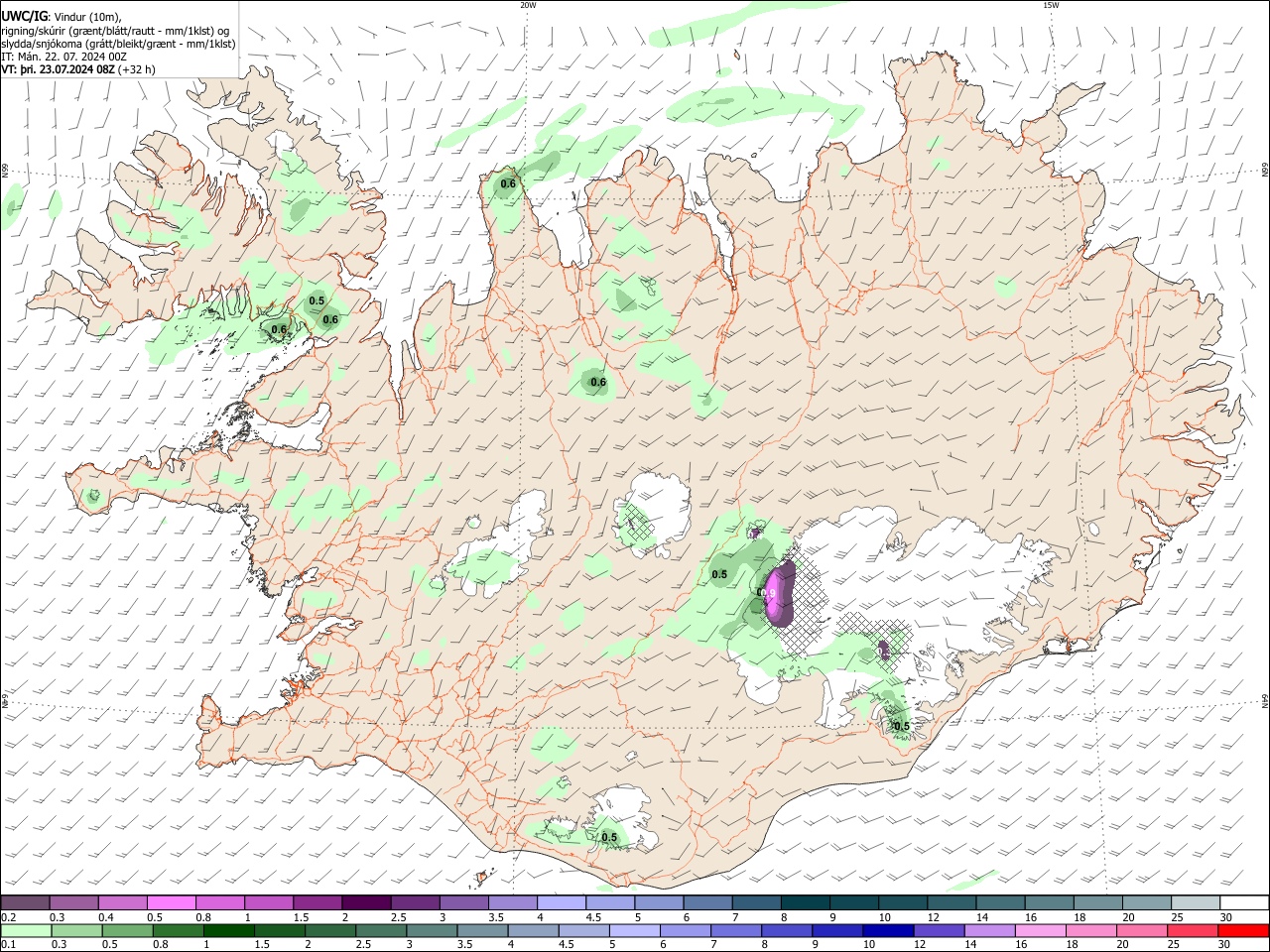This screenshot has width=1270, height=952.
Task: Pick the pale grey upper swatch labeled 25
Action: (1195, 902)
